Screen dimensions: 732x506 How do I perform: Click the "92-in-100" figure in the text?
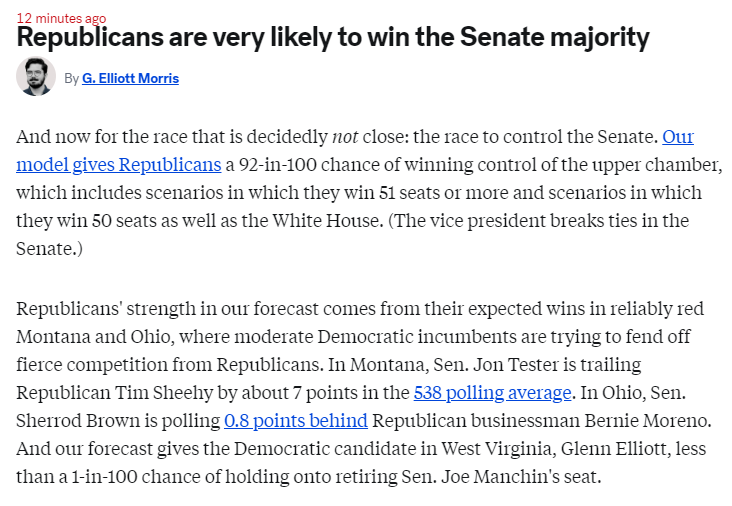point(278,165)
